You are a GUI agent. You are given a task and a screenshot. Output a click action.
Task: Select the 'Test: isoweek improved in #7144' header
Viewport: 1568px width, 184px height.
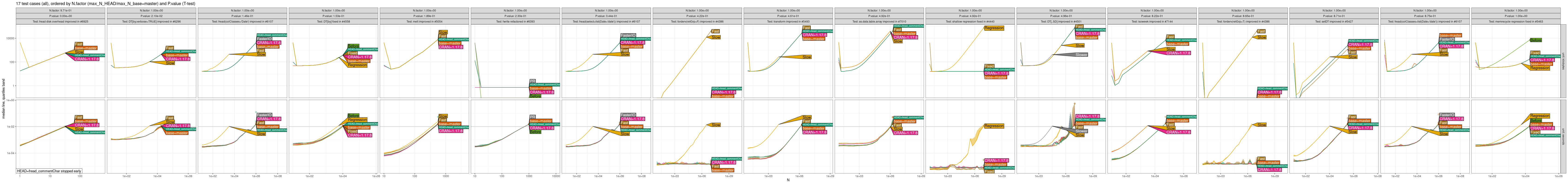tap(1152, 21)
